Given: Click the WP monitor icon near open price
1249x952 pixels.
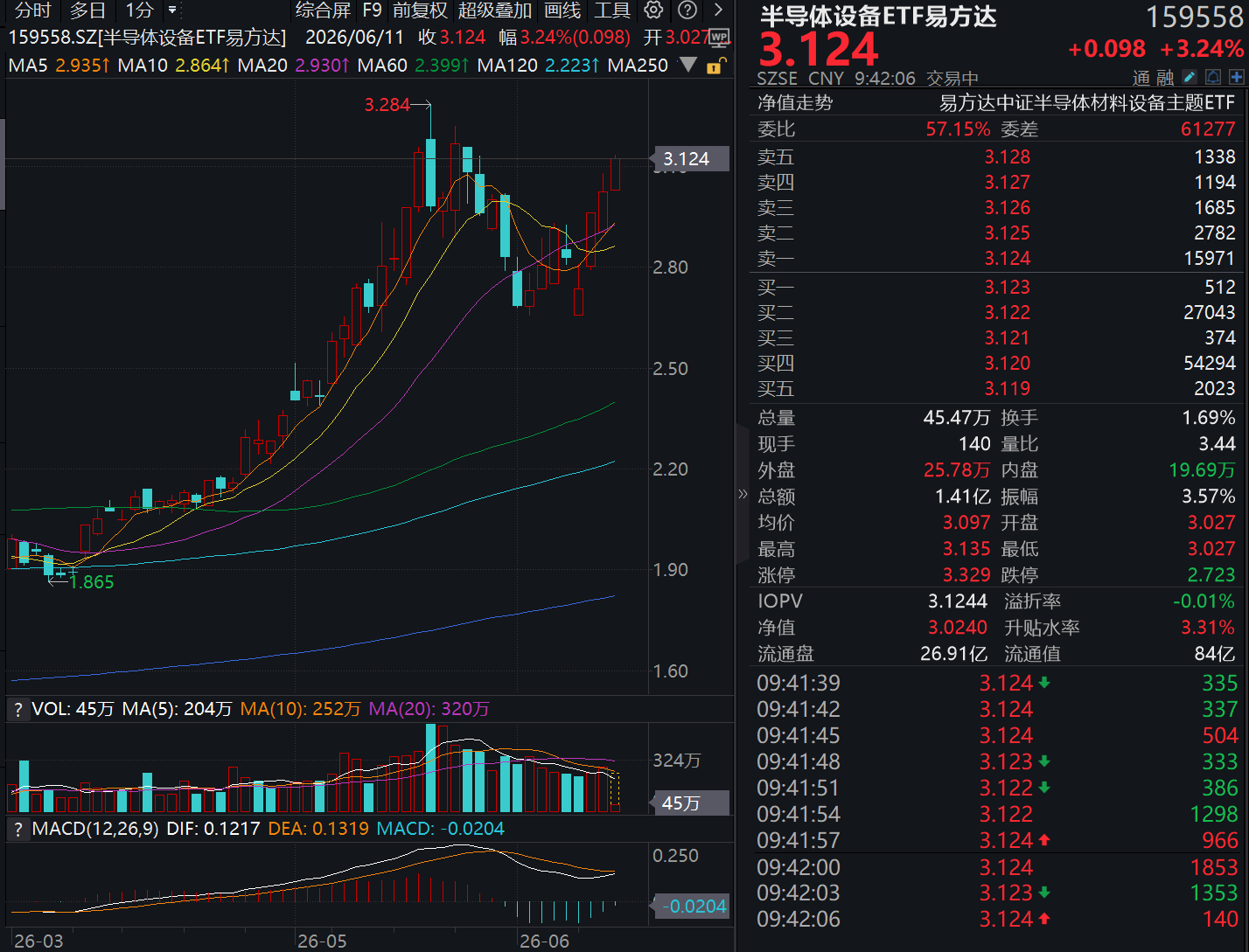Looking at the screenshot, I should pos(719,38).
